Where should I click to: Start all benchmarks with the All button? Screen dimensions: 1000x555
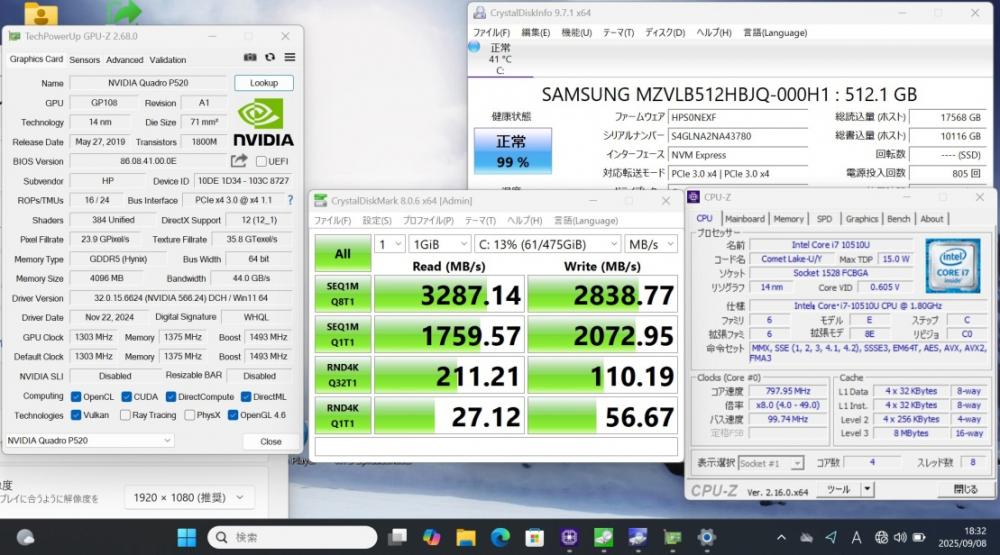tap(342, 254)
